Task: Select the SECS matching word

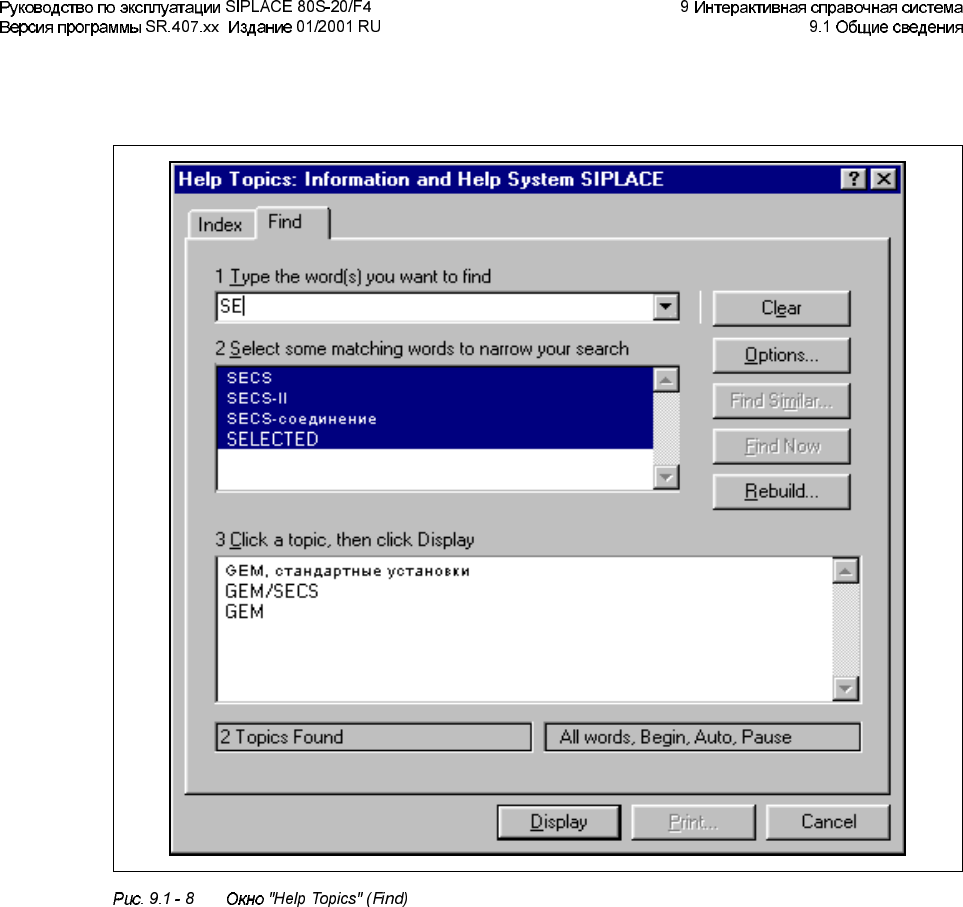Action: pos(435,378)
